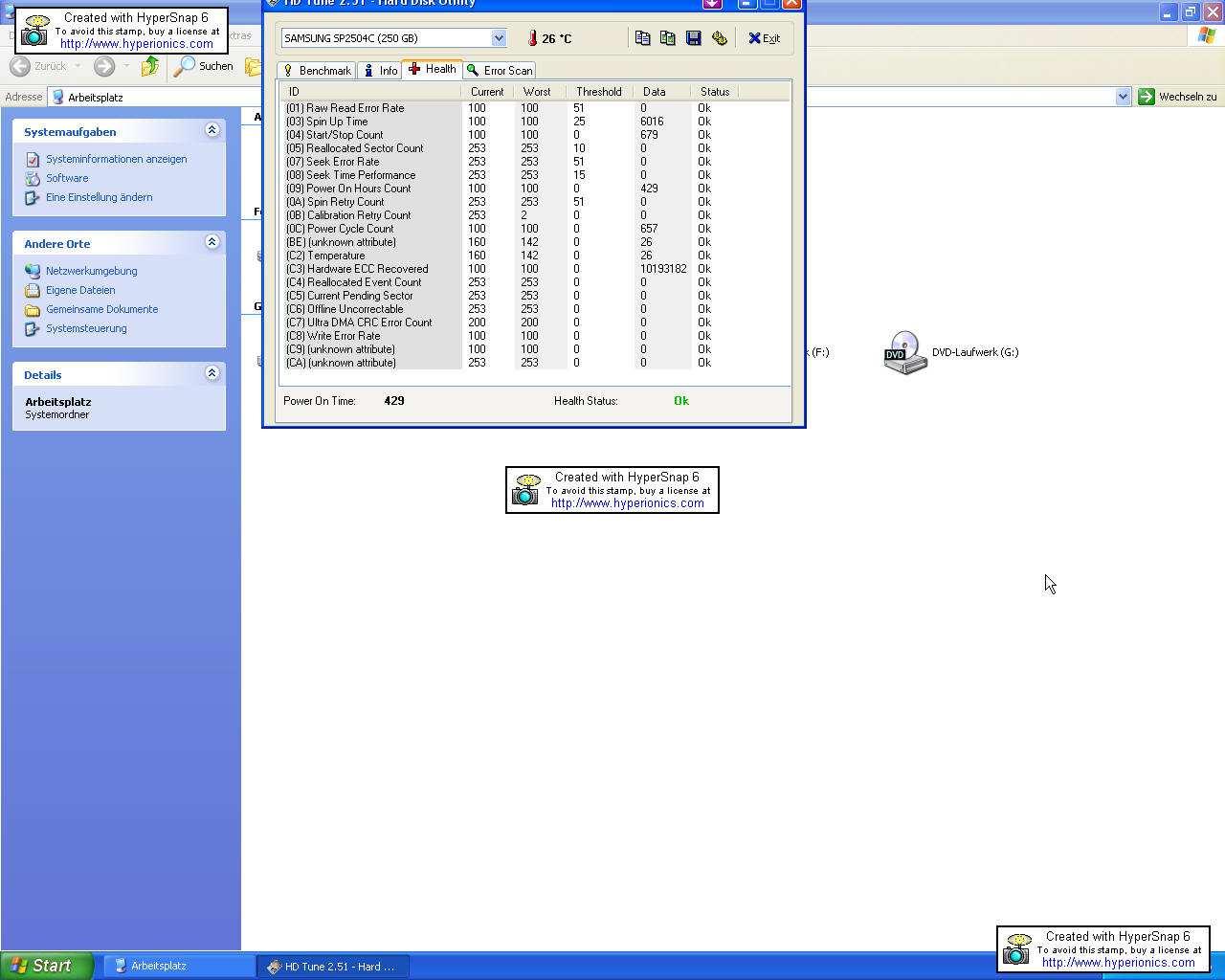
Task: Click the Suchen search button
Action: (204, 66)
